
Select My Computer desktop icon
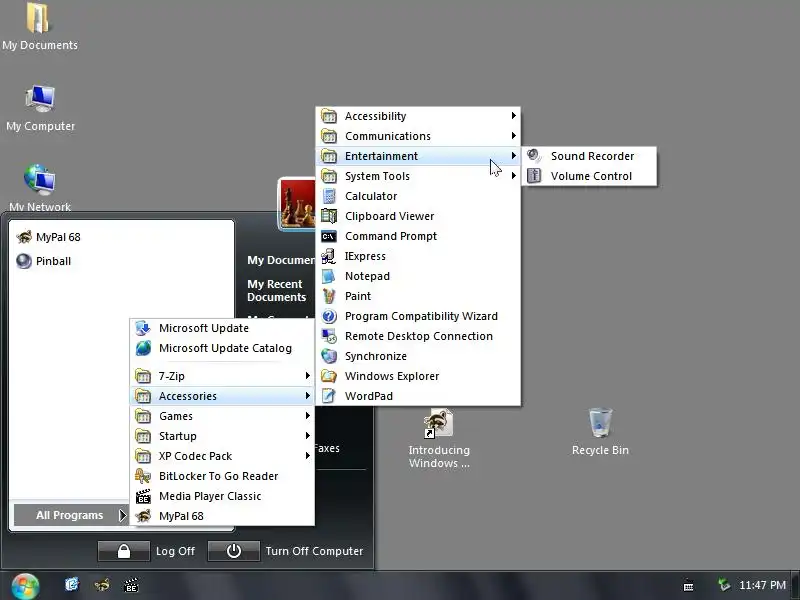pyautogui.click(x=40, y=108)
